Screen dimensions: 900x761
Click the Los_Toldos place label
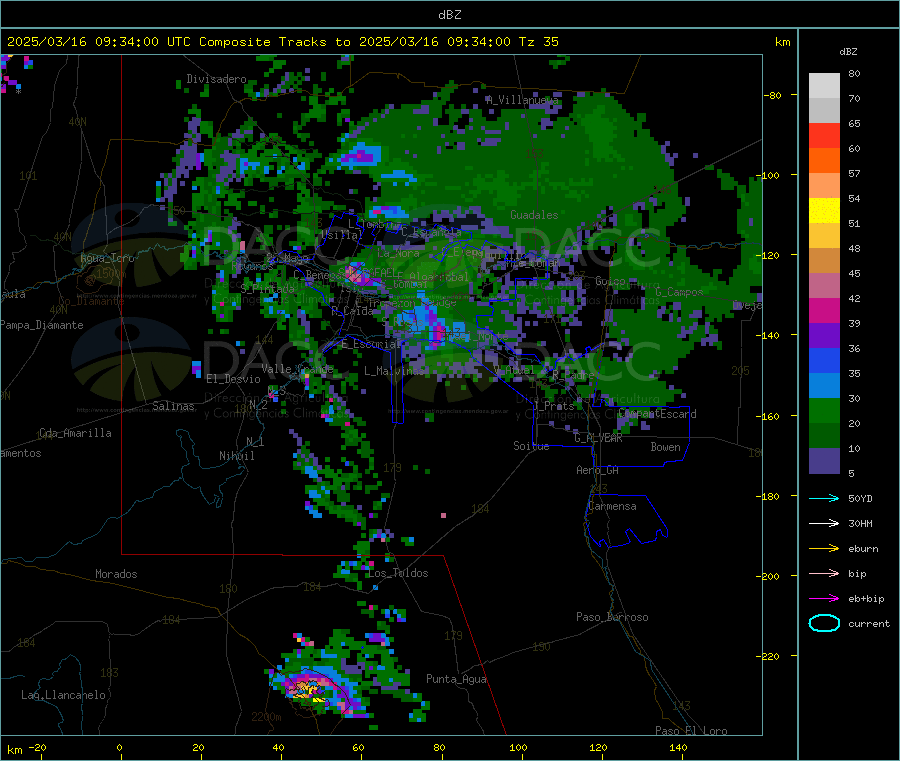(398, 573)
